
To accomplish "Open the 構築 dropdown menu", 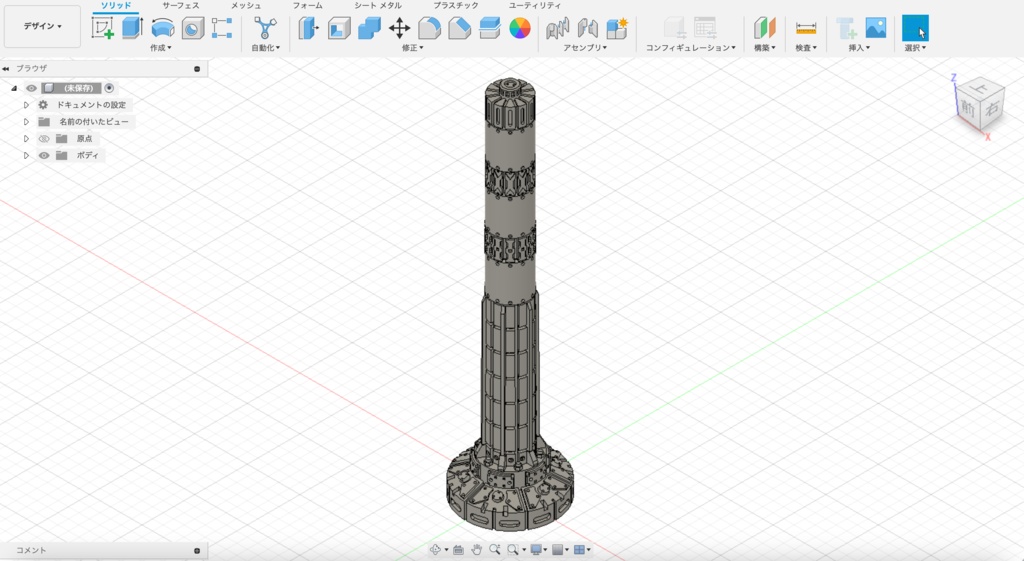I will pos(765,48).
